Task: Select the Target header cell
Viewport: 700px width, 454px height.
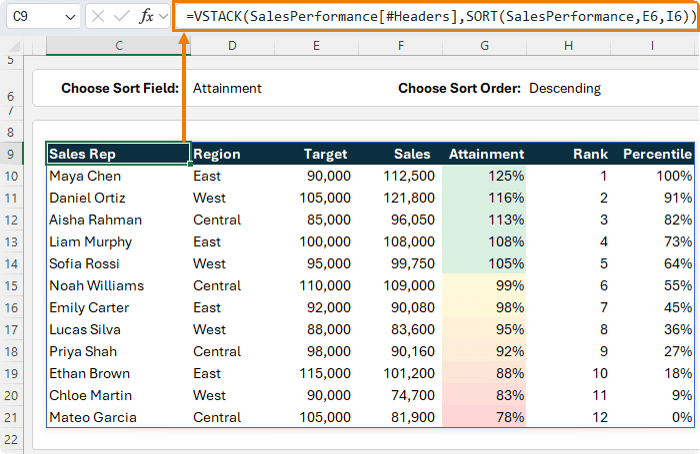Action: pyautogui.click(x=316, y=154)
